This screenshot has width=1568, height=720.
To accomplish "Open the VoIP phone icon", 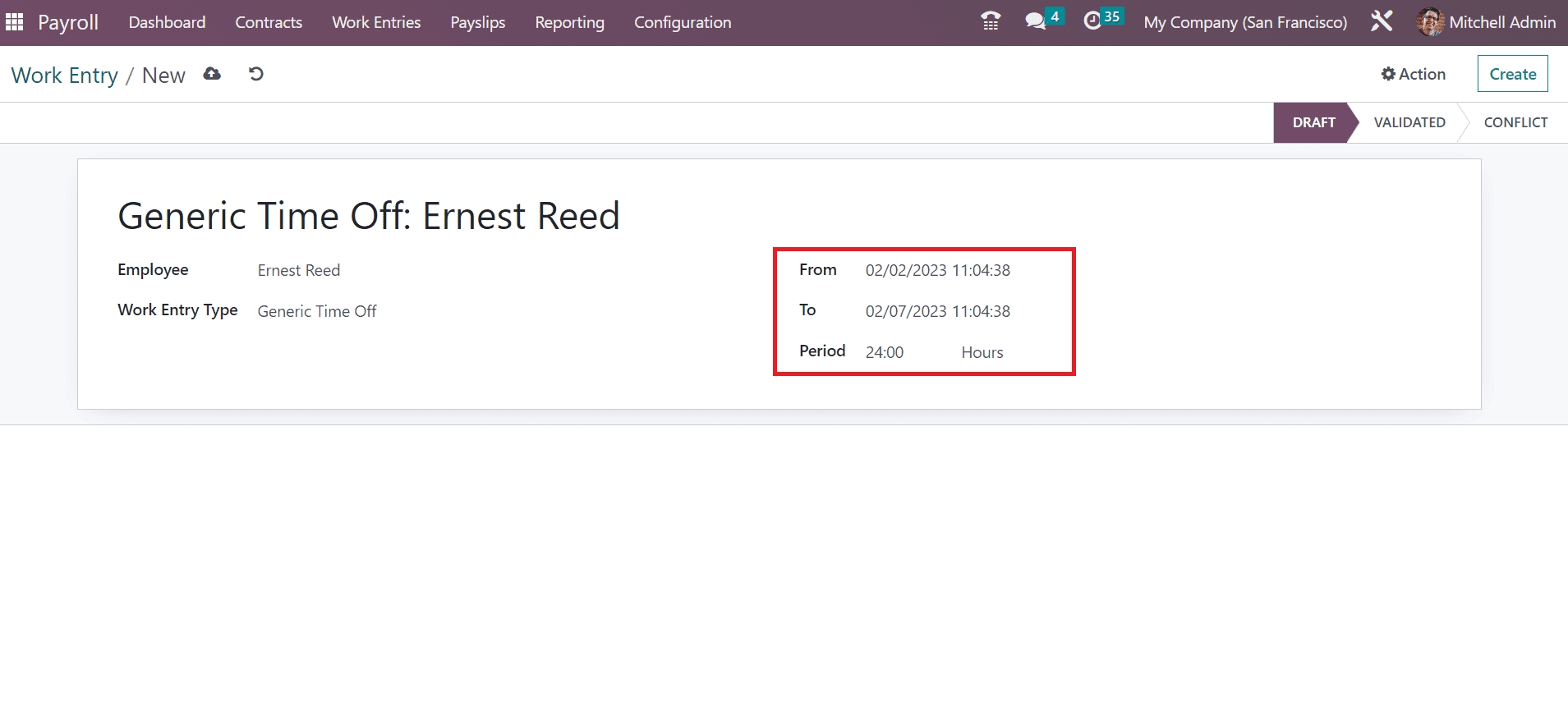I will (991, 22).
